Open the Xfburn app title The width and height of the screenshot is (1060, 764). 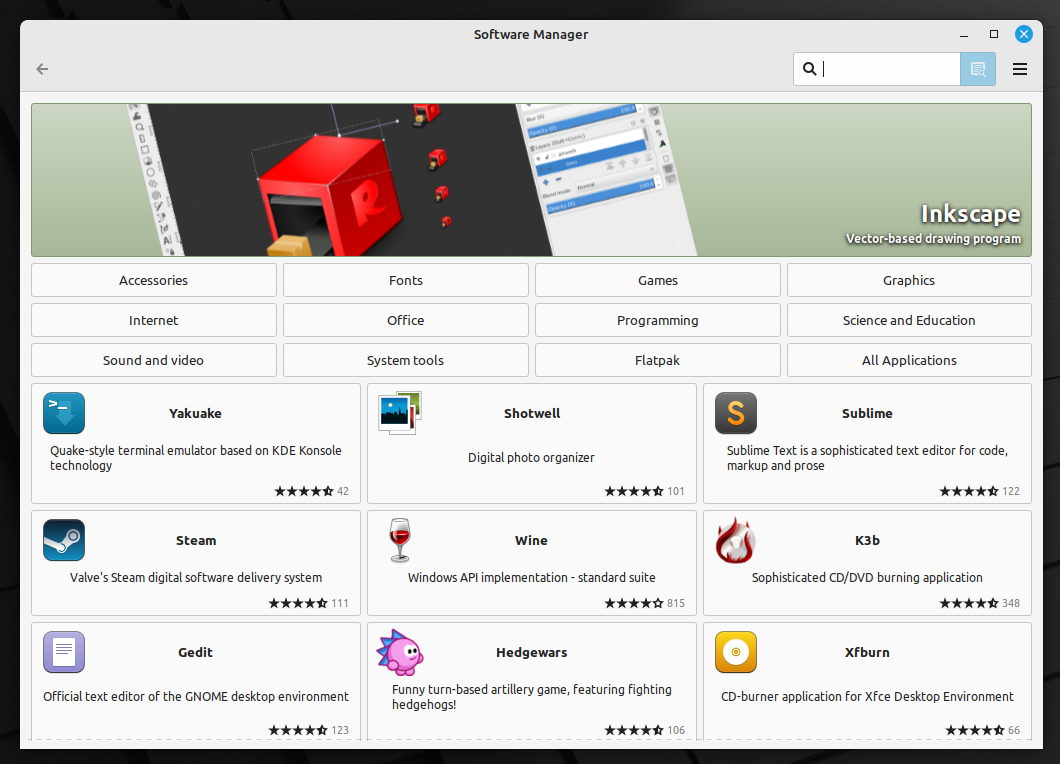867,652
